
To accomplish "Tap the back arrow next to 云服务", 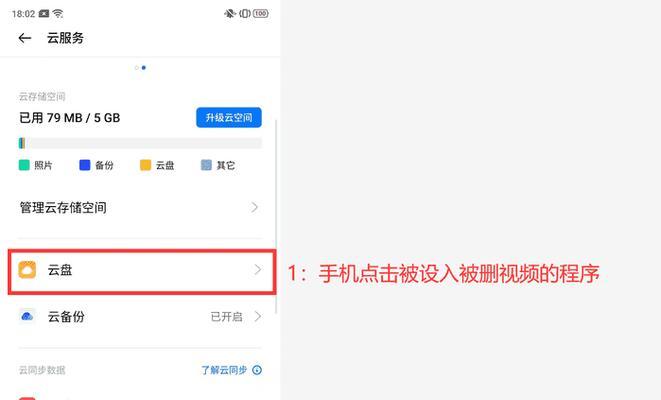I will [25, 38].
